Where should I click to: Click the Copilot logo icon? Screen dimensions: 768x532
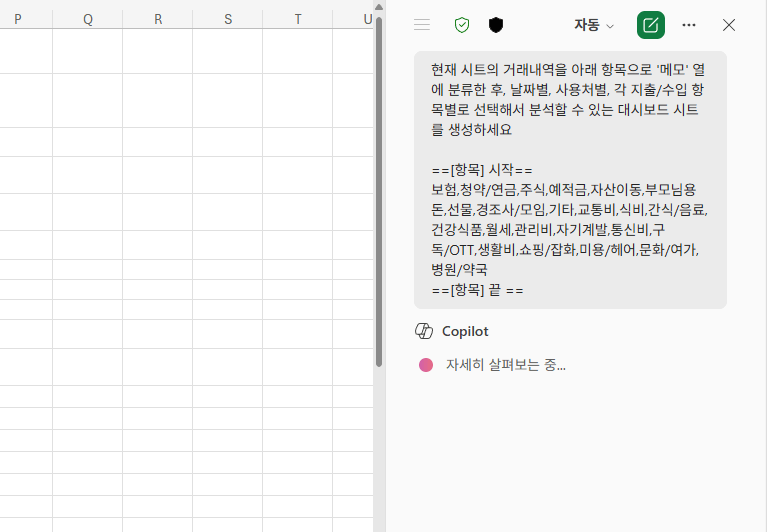pyautogui.click(x=424, y=331)
